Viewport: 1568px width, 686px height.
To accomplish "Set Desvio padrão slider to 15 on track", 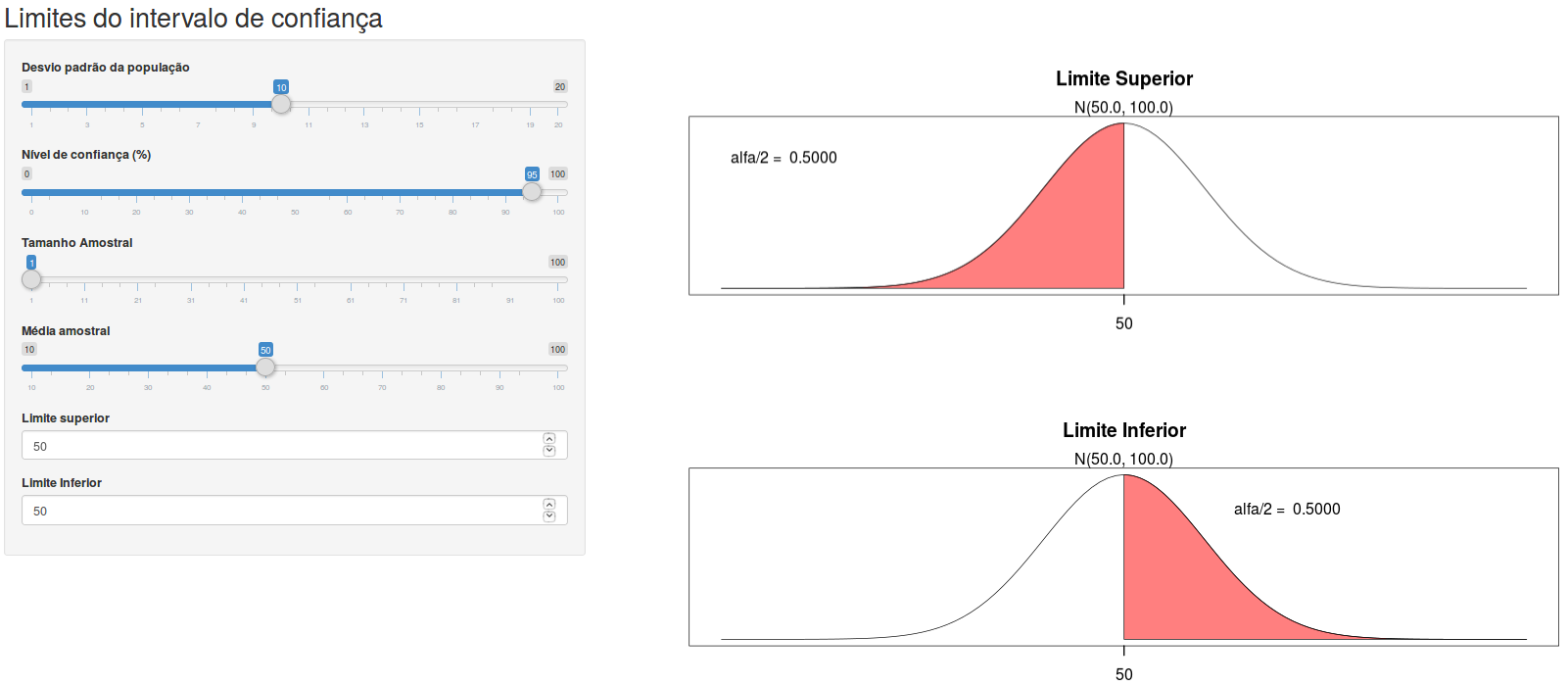I will click(x=419, y=104).
